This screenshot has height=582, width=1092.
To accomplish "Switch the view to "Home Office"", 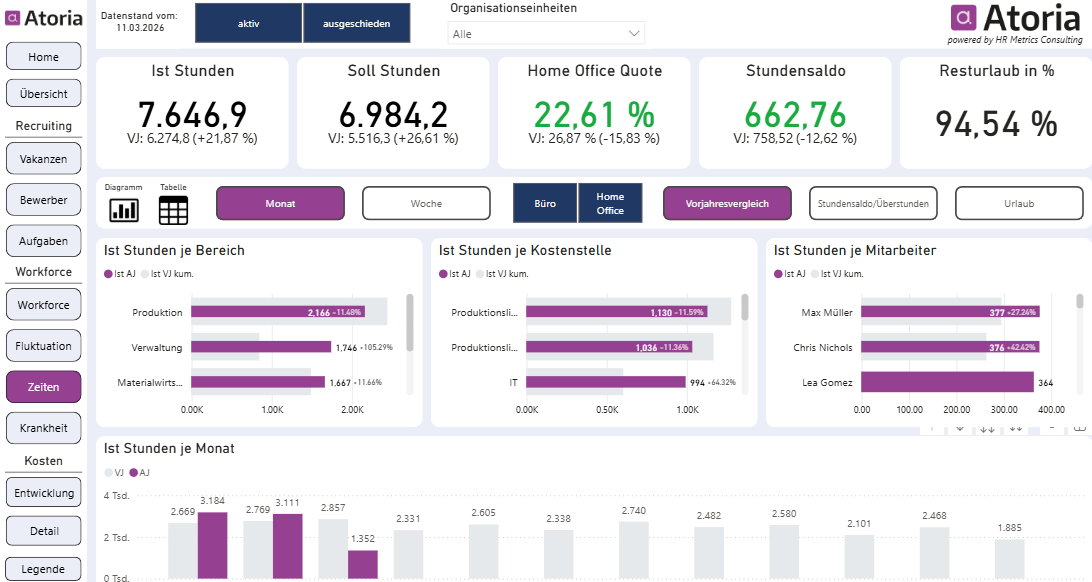I will [x=610, y=202].
